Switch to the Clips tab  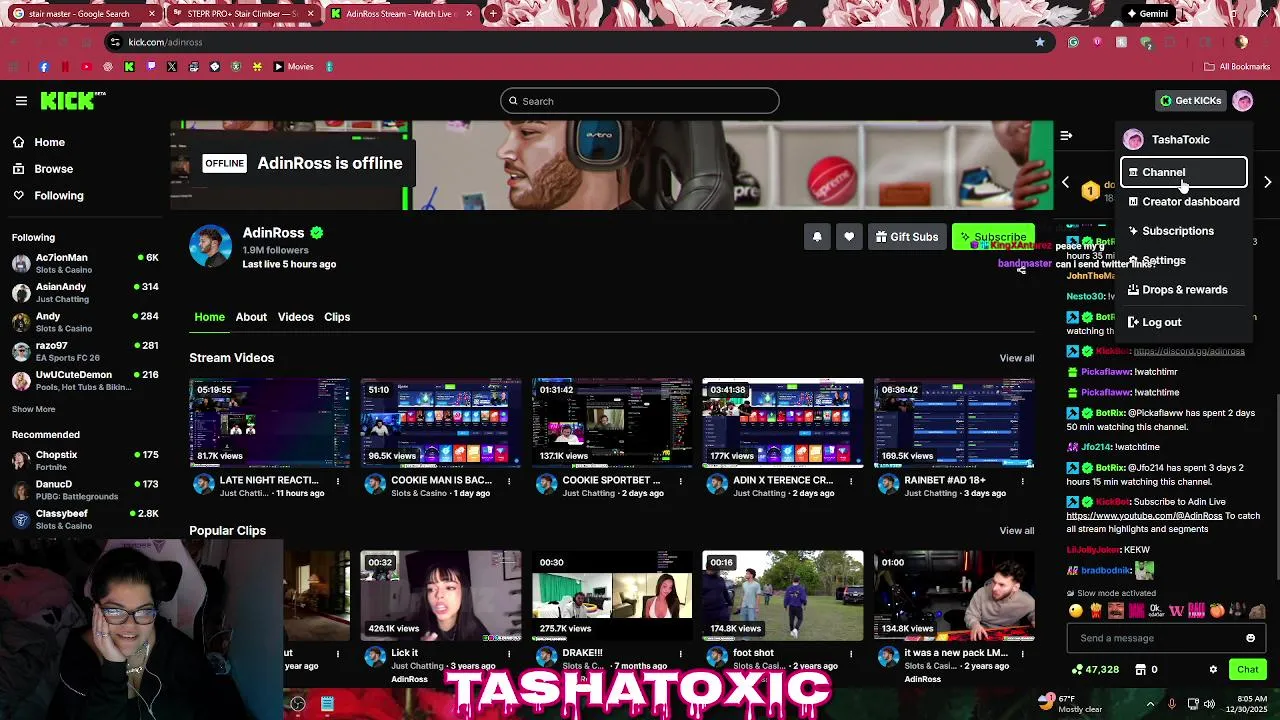click(x=337, y=317)
